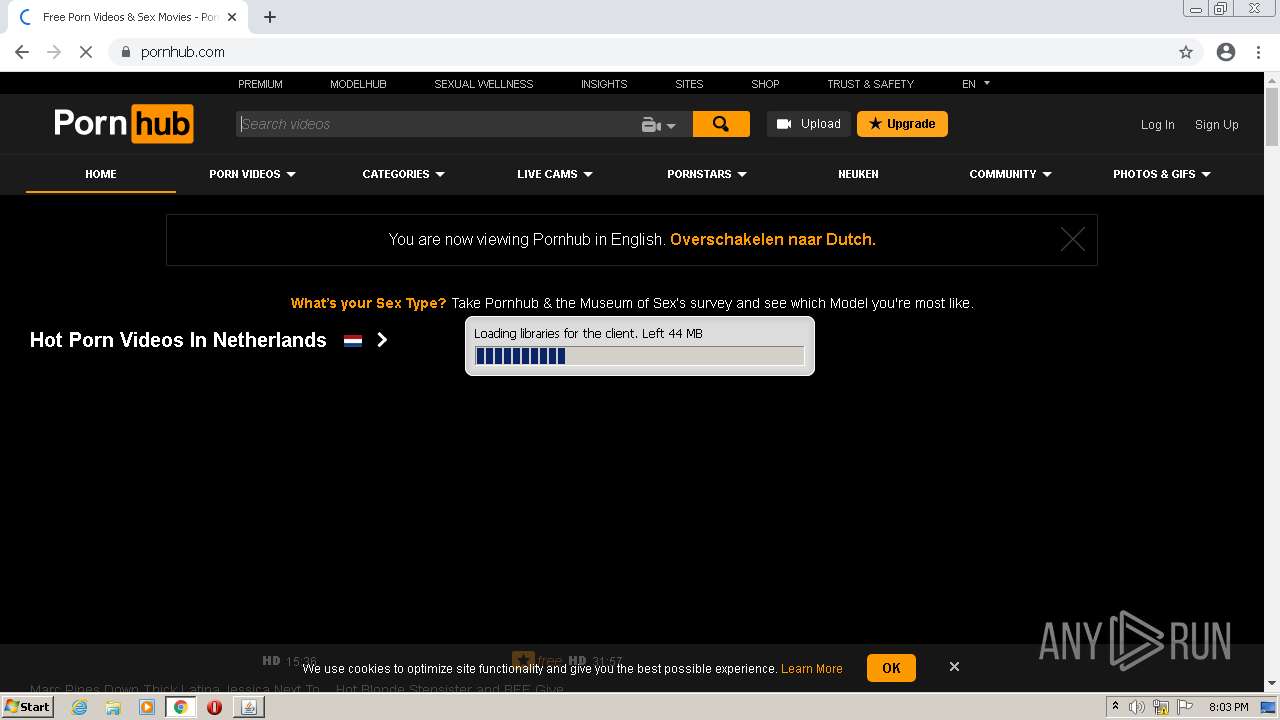
Task: Open the Chrome three-dot menu
Action: click(x=1258, y=52)
